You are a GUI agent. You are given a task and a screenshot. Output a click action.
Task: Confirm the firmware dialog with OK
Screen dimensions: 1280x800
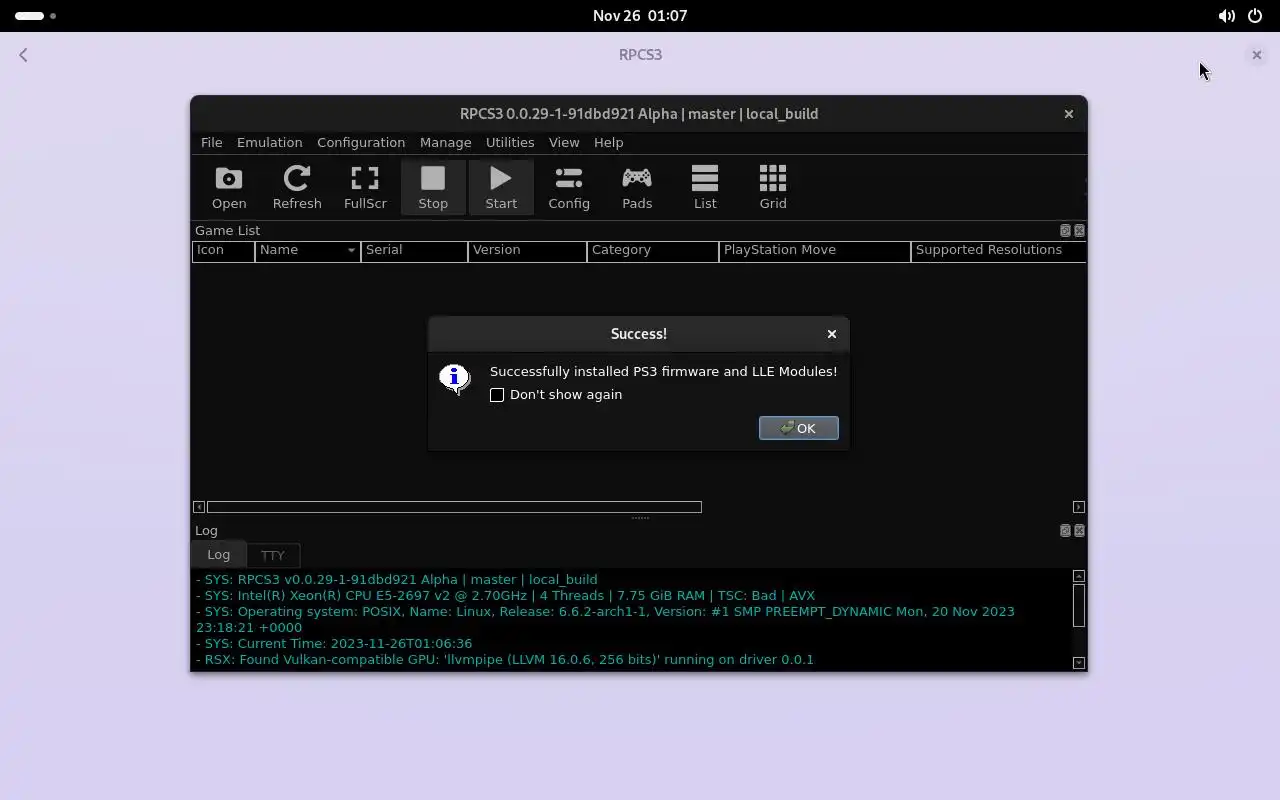799,428
